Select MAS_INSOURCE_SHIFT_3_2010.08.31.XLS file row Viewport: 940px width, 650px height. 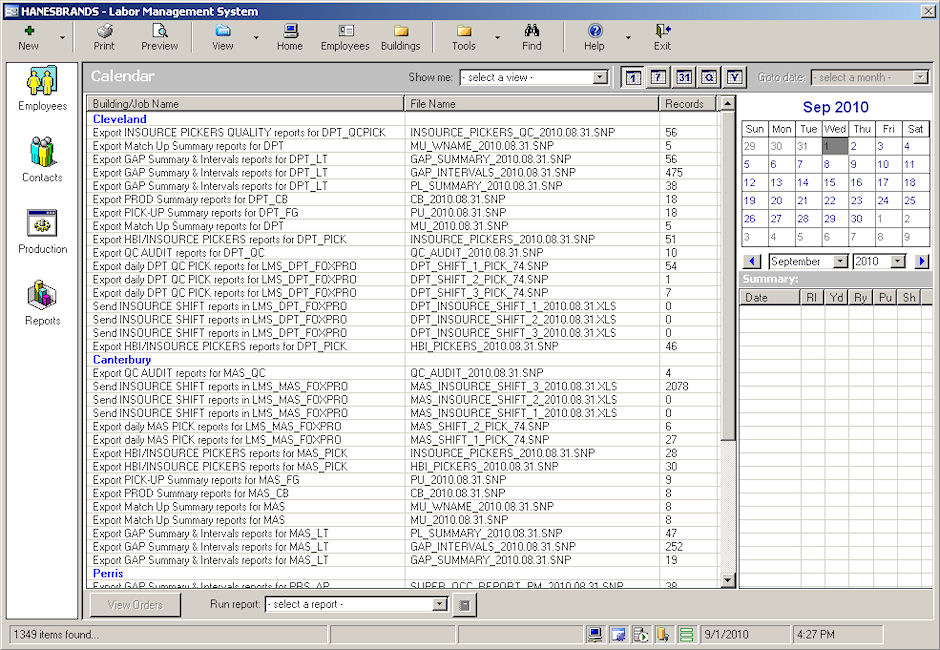point(402,387)
